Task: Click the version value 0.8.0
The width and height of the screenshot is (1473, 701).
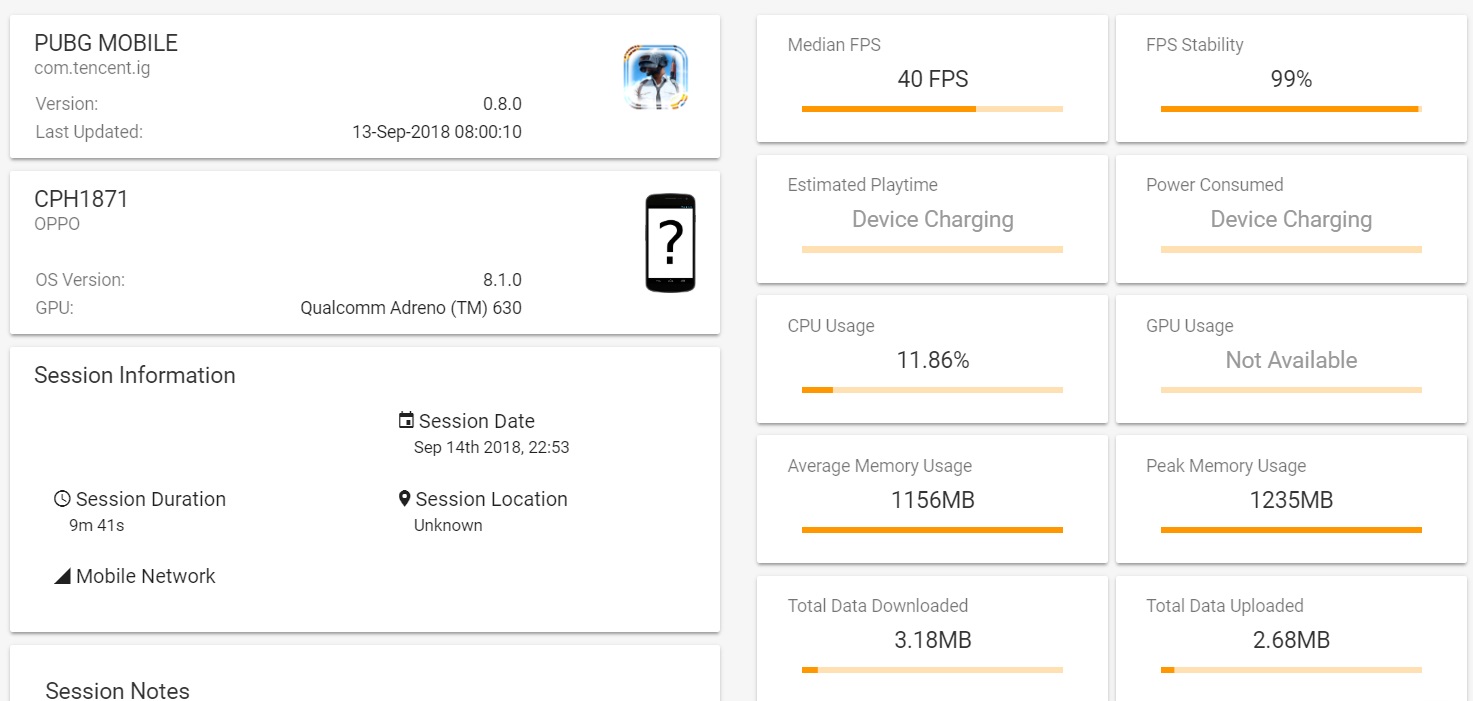Action: coord(502,104)
